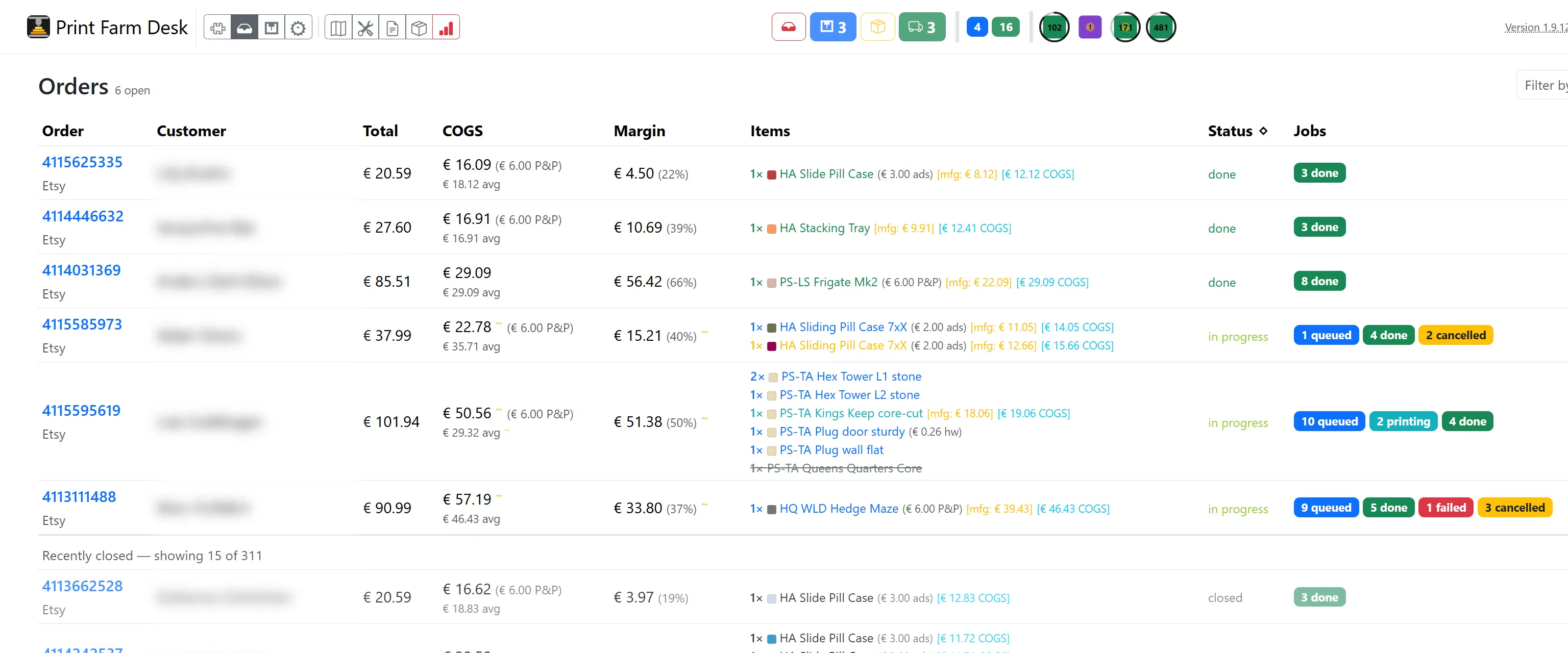Open the wrench and screwdriver tools icon

(x=365, y=28)
